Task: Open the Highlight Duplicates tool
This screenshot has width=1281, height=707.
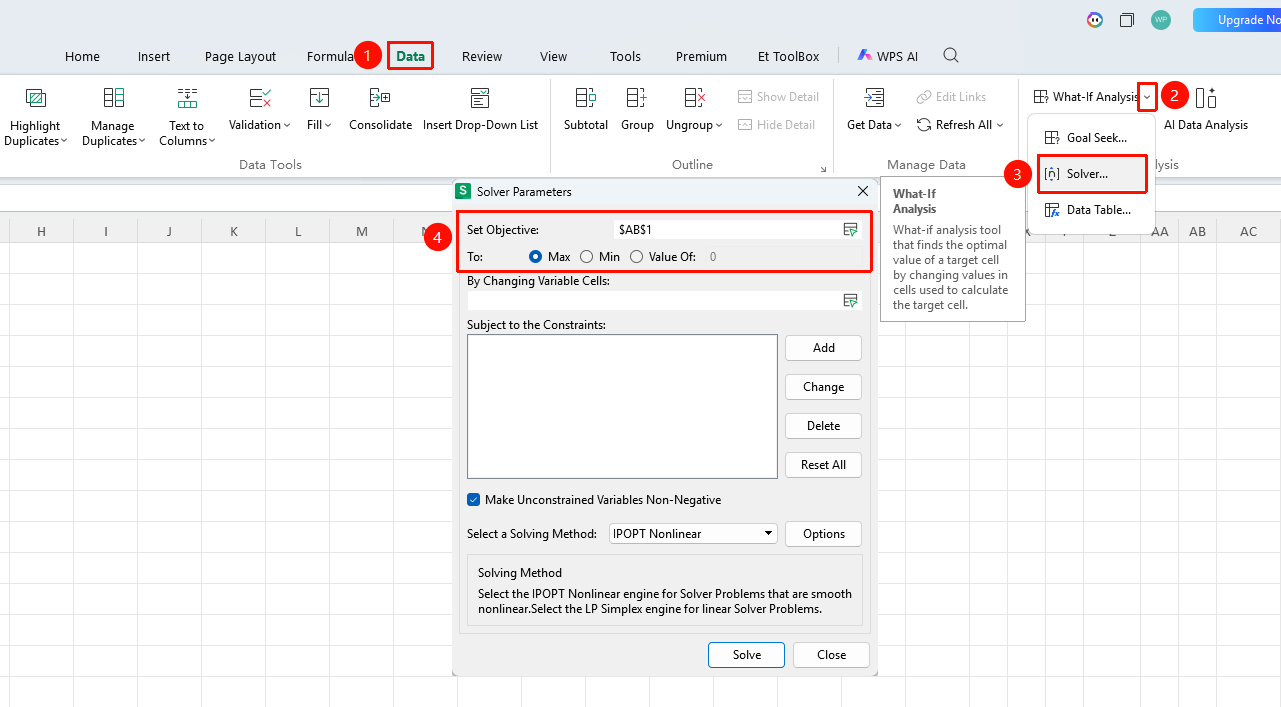Action: coord(36,116)
